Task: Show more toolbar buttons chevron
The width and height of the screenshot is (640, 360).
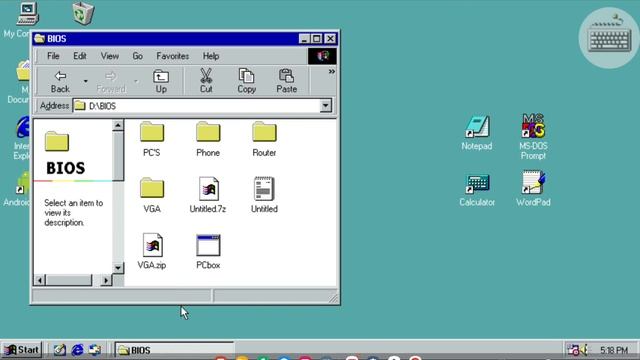Action: [332, 72]
